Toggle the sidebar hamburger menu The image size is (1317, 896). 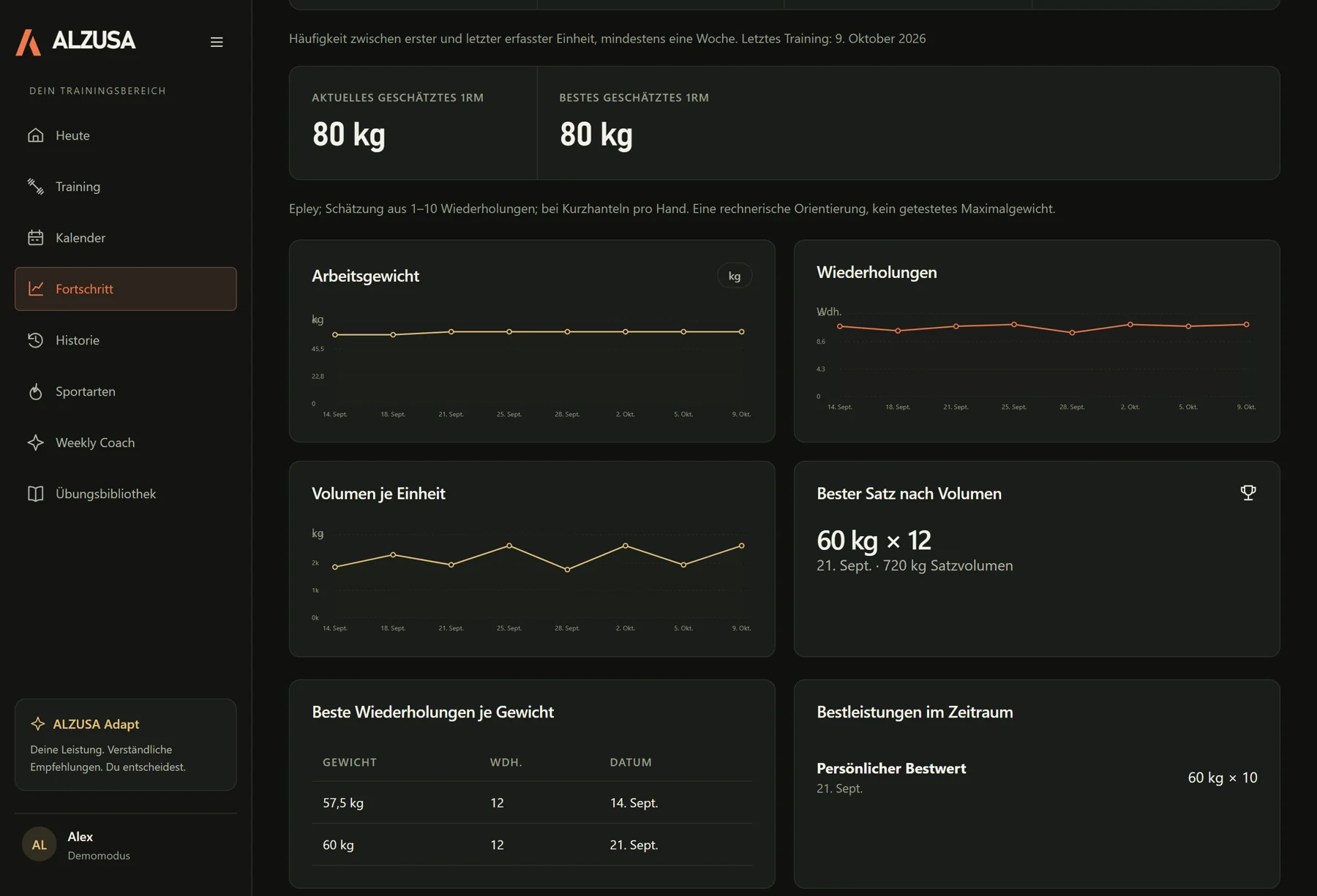pos(217,42)
